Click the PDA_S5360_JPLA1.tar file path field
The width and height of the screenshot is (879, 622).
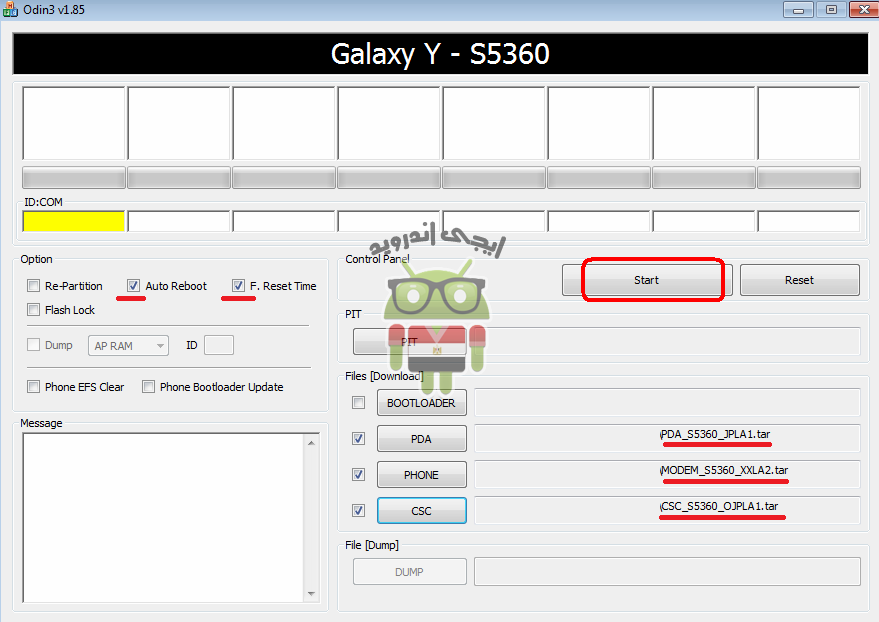667,438
